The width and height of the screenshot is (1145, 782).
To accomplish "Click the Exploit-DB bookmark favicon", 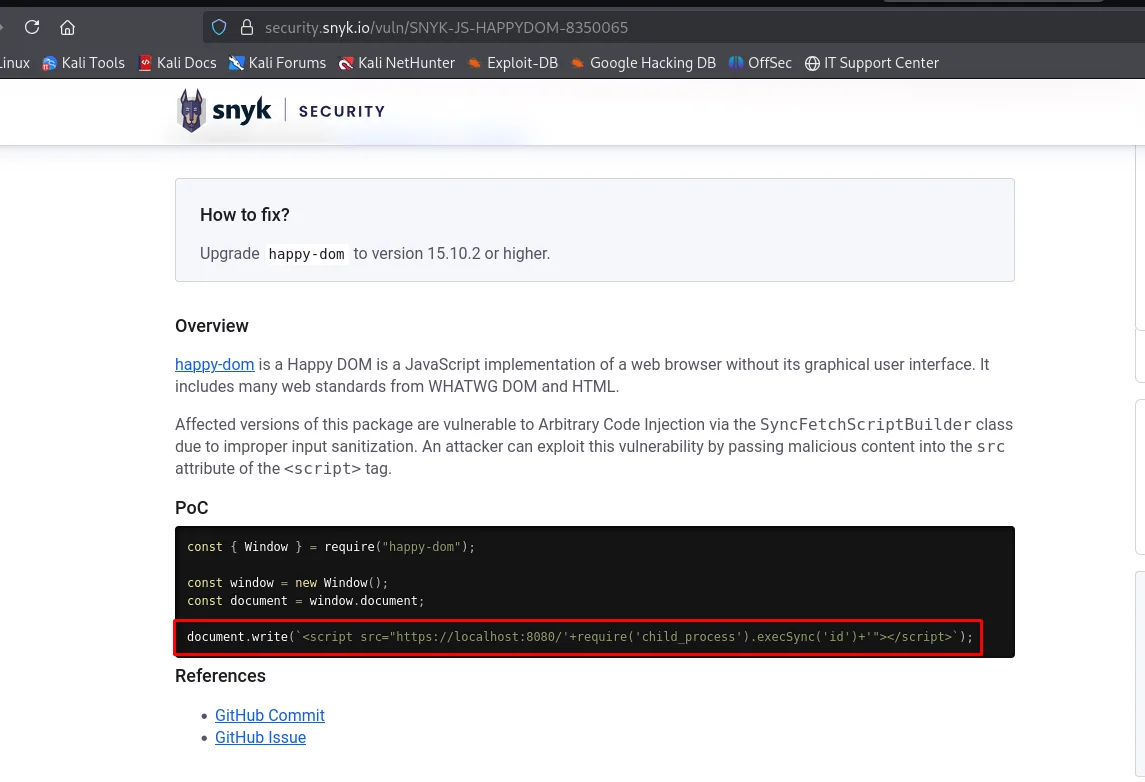I will click(474, 64).
